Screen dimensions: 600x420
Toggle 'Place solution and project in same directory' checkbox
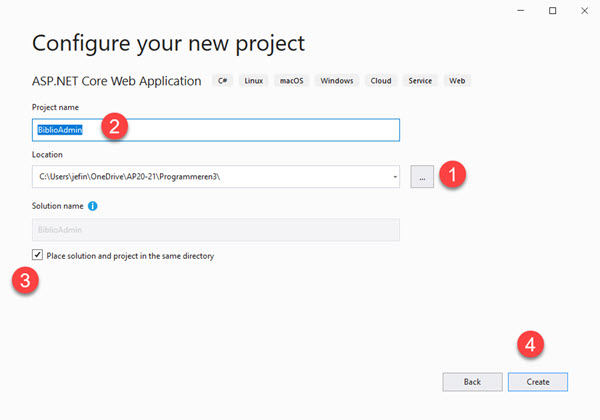(x=38, y=254)
